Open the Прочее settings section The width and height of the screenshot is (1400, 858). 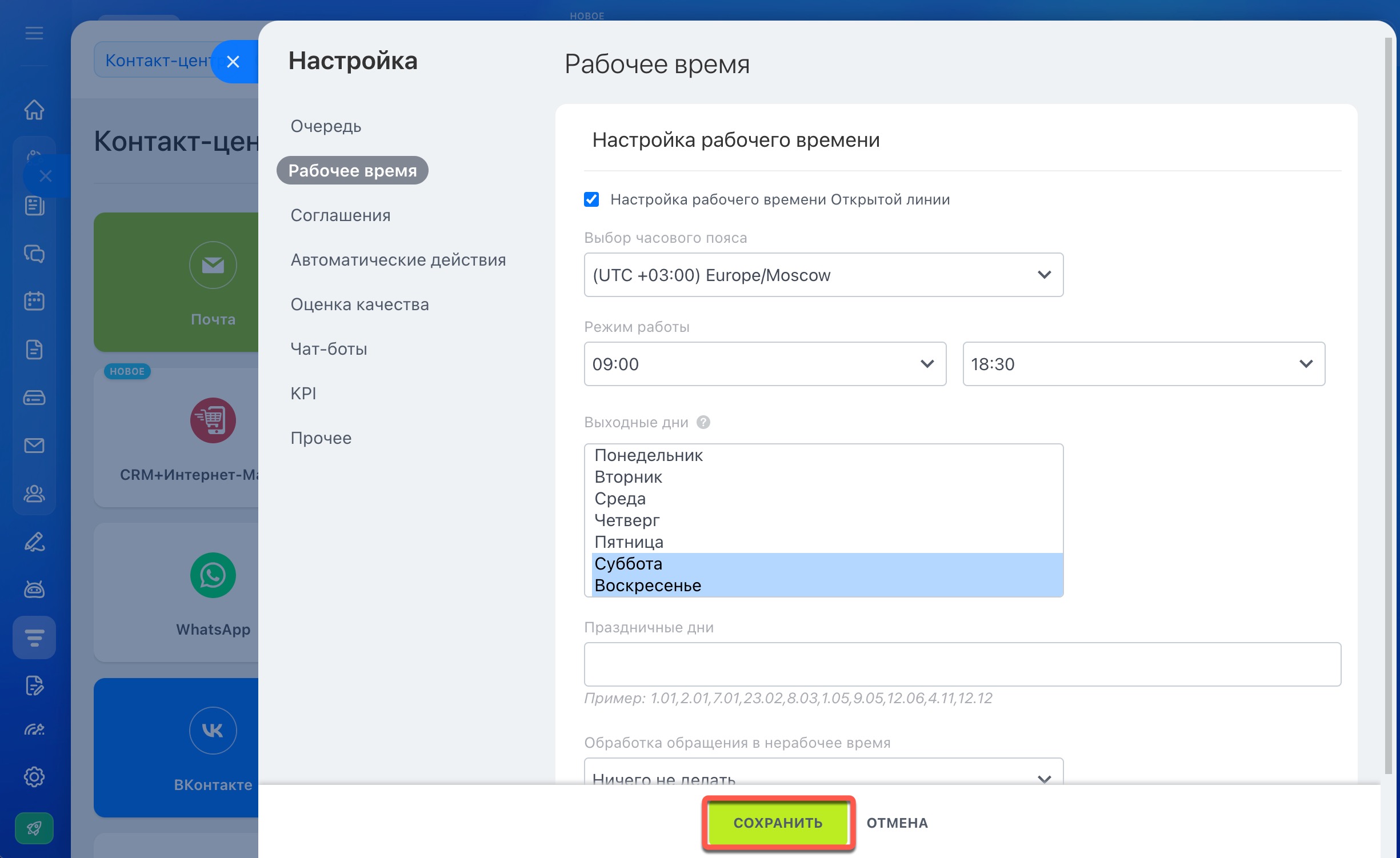[321, 438]
